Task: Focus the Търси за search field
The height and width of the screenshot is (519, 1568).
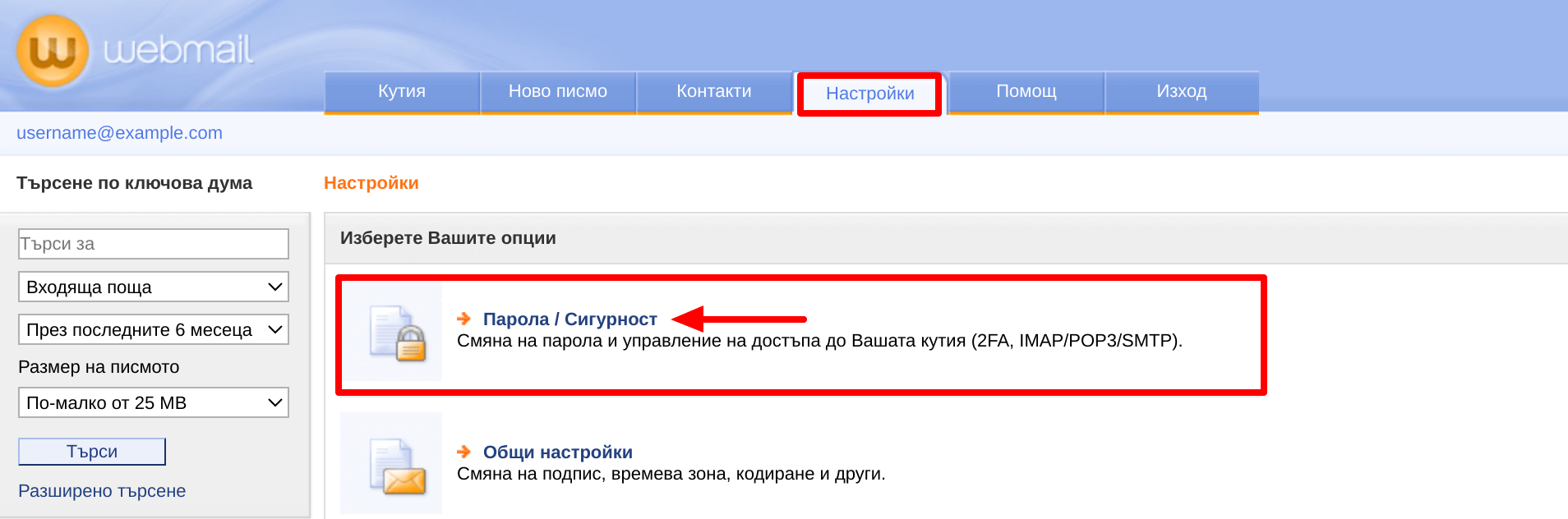Action: pyautogui.click(x=154, y=244)
